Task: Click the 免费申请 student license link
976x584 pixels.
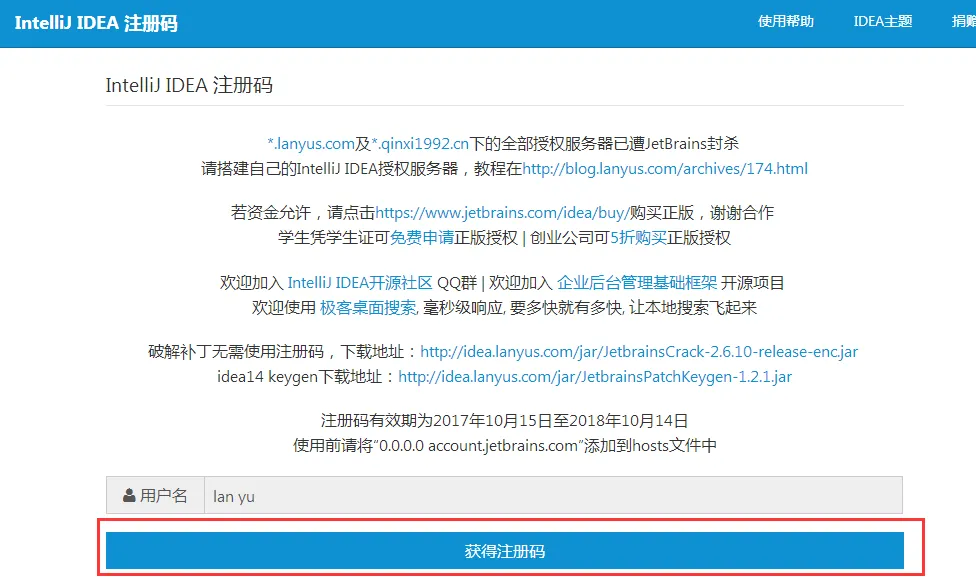Action: pyautogui.click(x=421, y=238)
